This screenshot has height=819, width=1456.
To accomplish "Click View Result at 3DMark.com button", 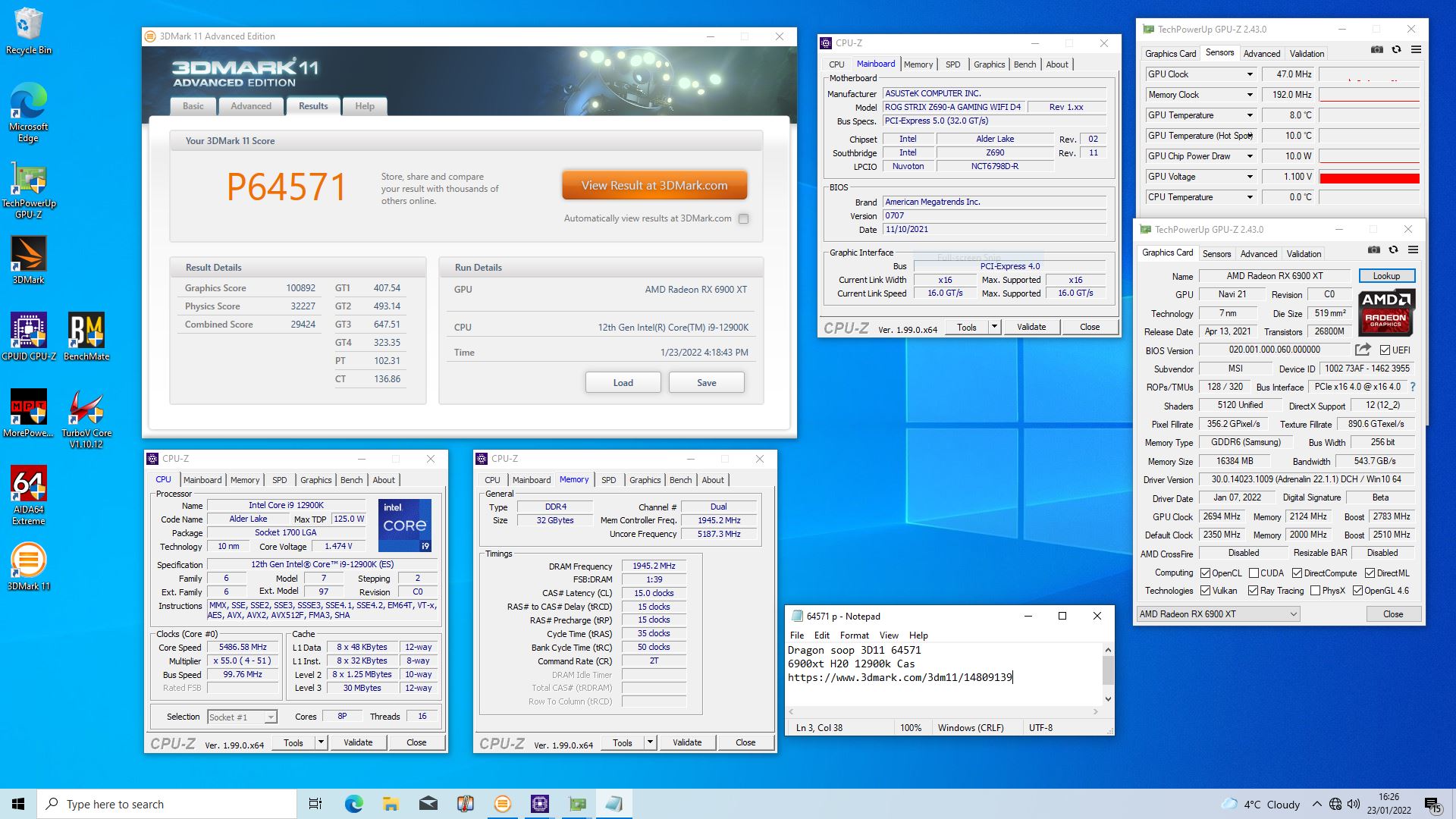I will click(654, 185).
